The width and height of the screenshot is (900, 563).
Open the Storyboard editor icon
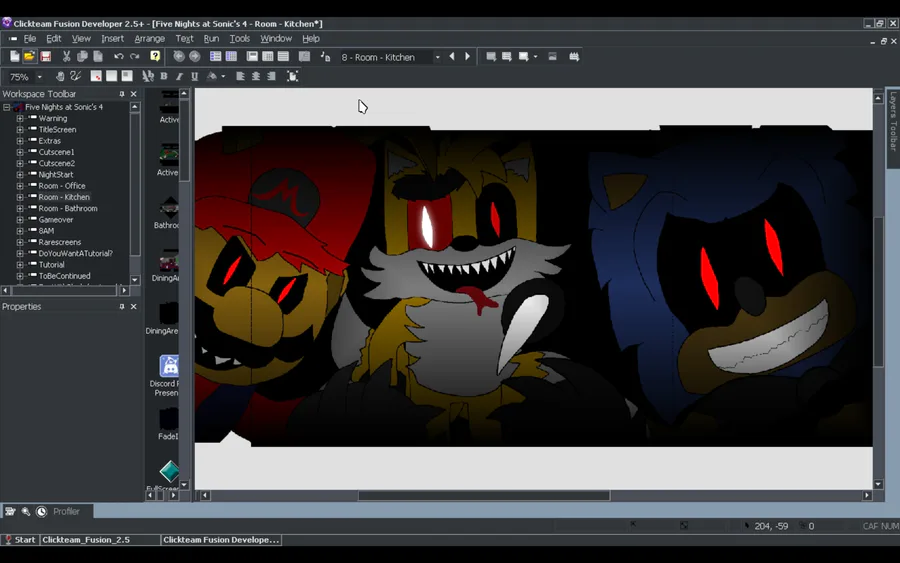point(215,56)
